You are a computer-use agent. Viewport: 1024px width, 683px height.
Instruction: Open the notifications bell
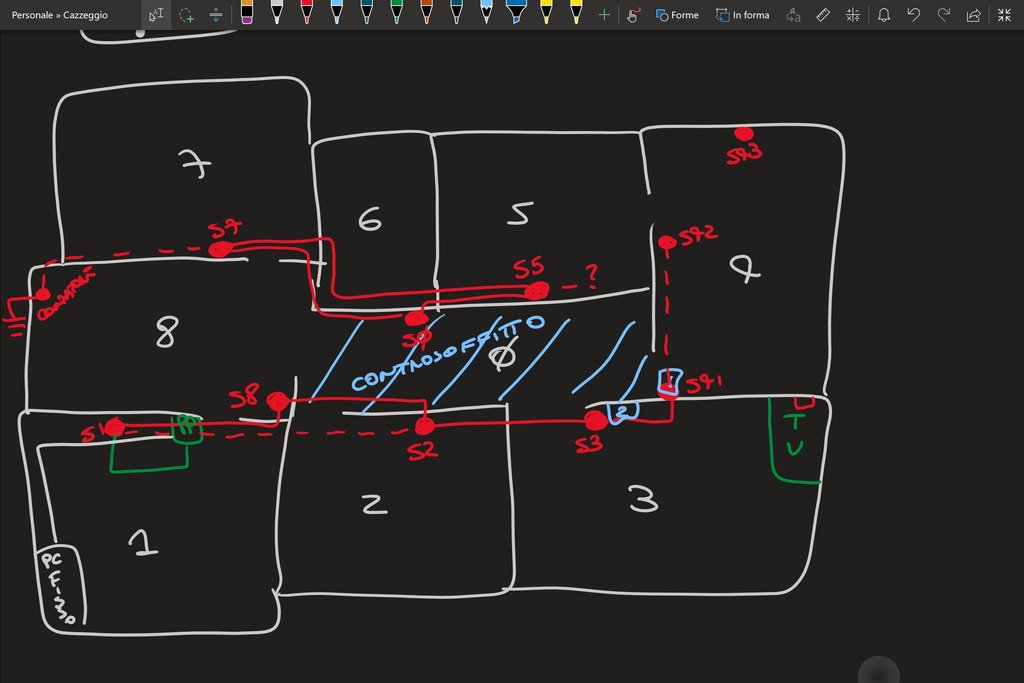click(x=884, y=15)
